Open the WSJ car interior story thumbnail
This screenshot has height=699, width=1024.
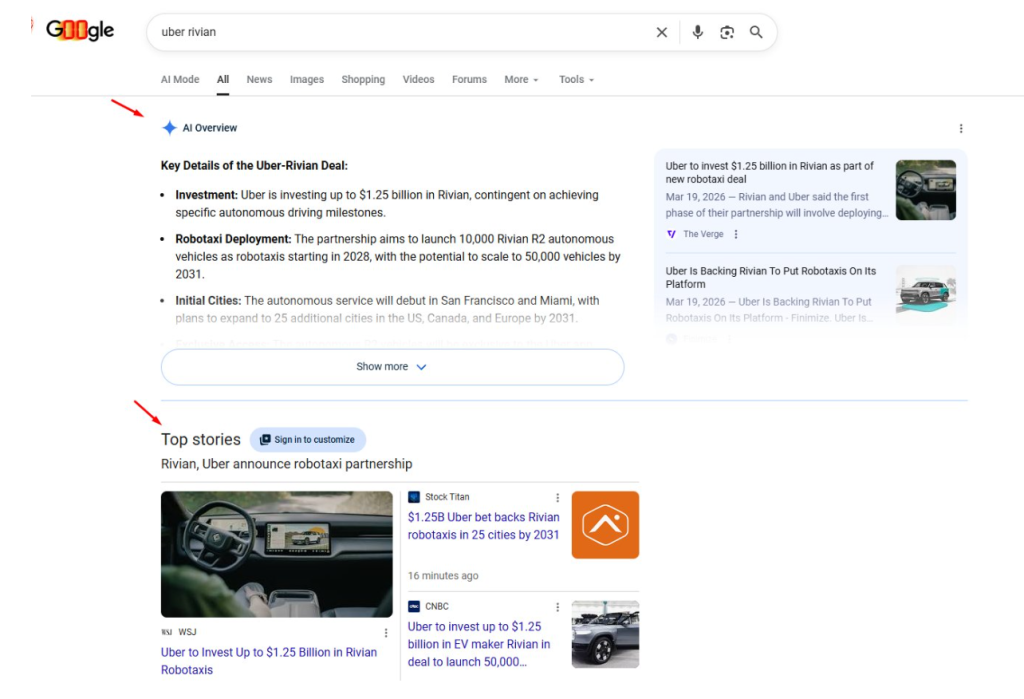(277, 554)
